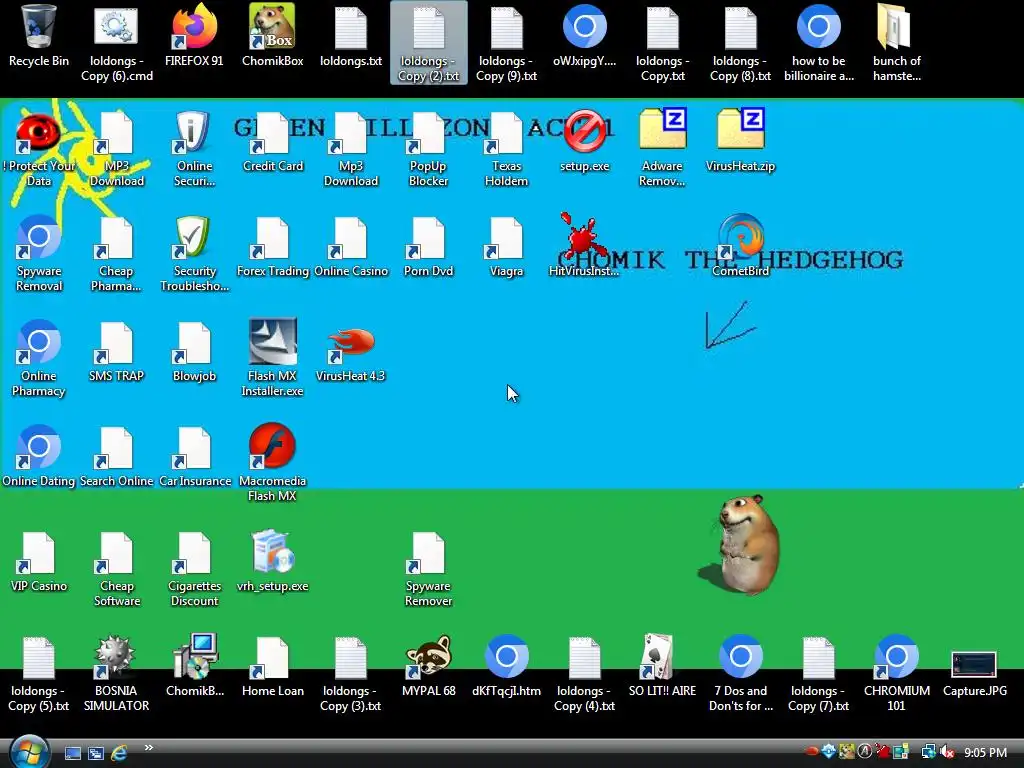The width and height of the screenshot is (1024, 768).
Task: Open the network tray icon
Action: (x=928, y=753)
